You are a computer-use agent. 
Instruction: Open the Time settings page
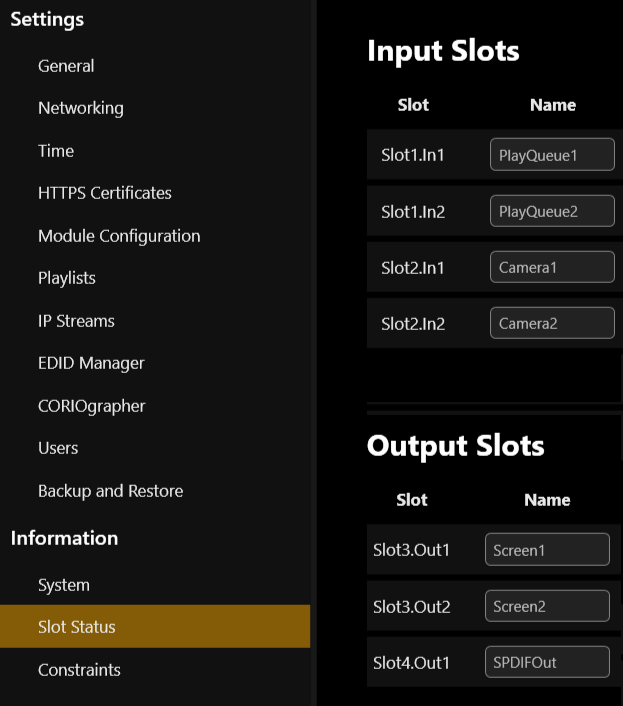(x=56, y=151)
